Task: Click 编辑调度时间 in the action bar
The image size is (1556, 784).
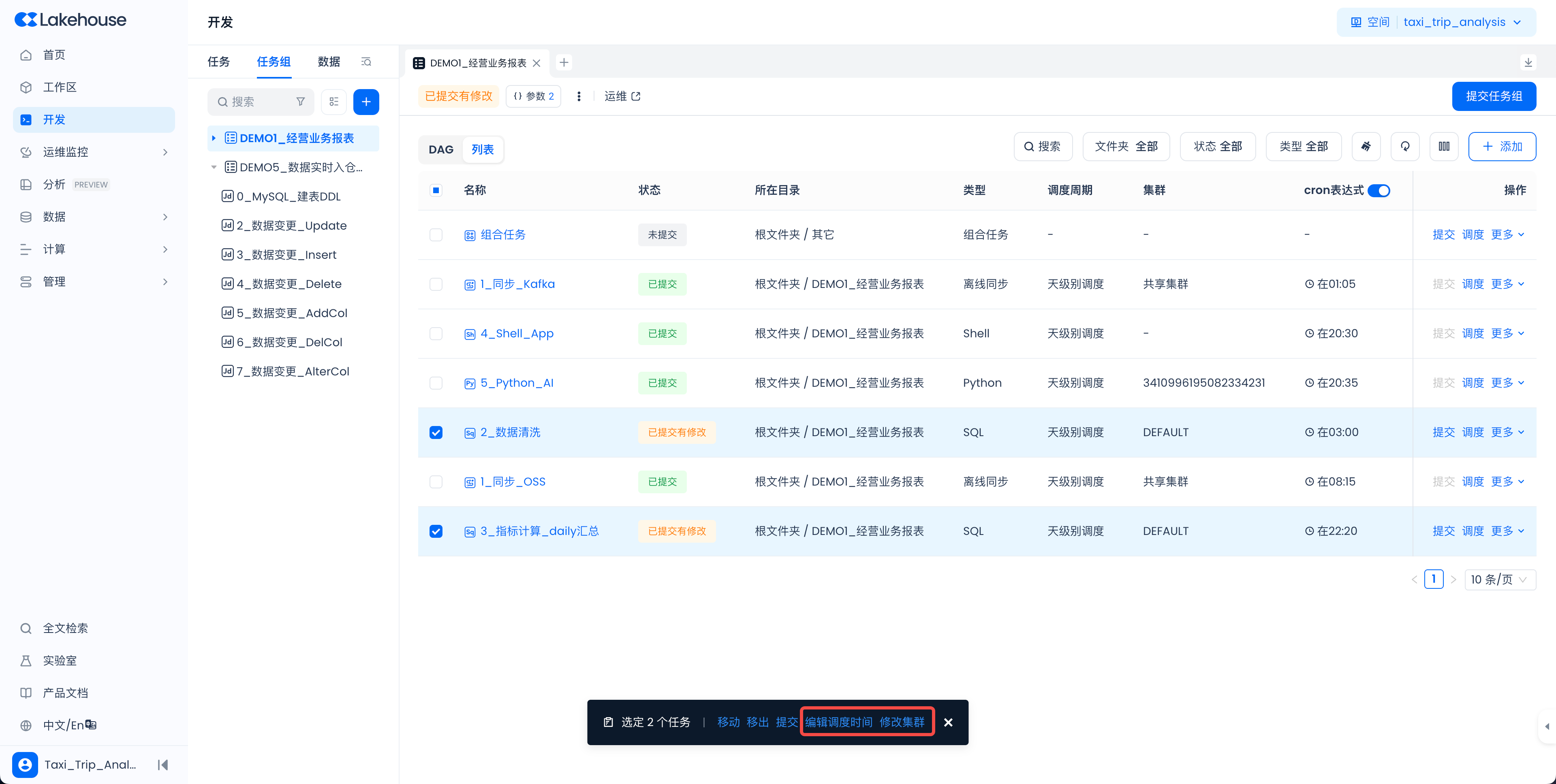Action: (839, 722)
